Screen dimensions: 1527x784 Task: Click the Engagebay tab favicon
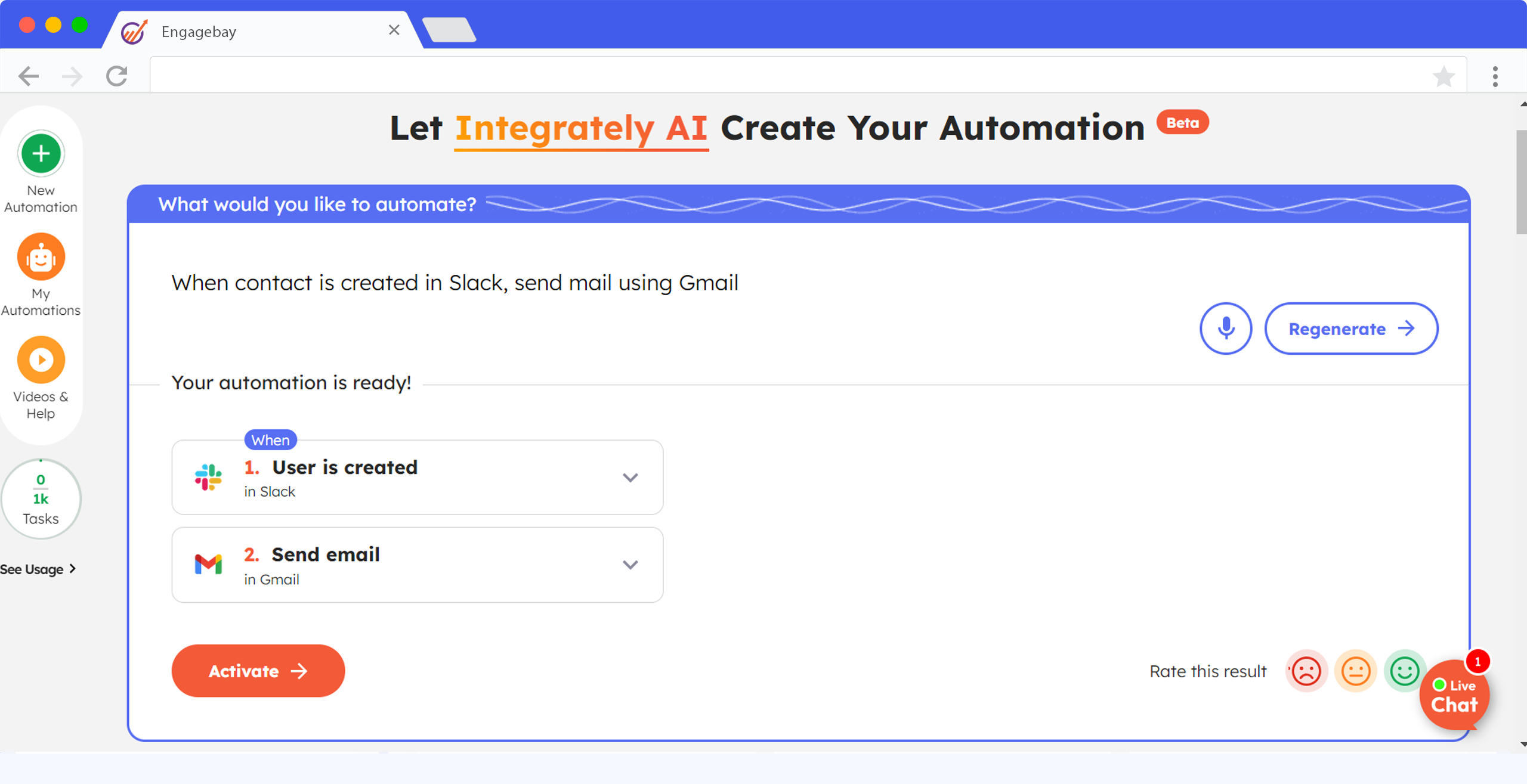134,31
